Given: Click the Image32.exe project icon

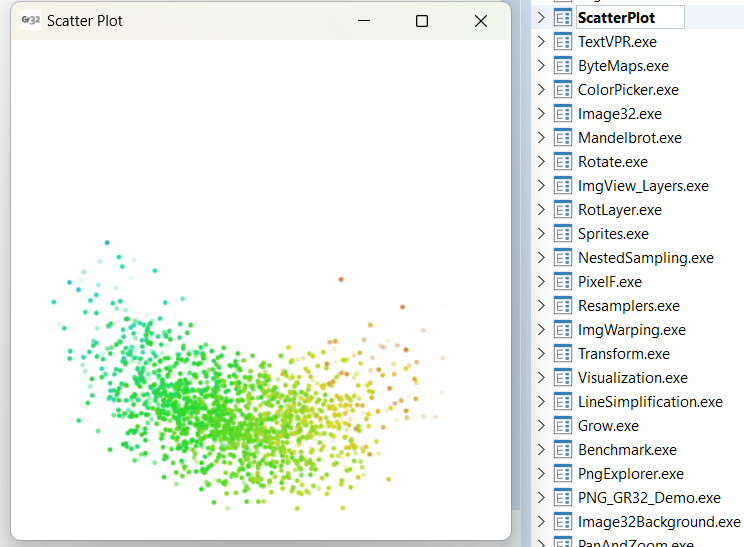Looking at the screenshot, I should [563, 114].
